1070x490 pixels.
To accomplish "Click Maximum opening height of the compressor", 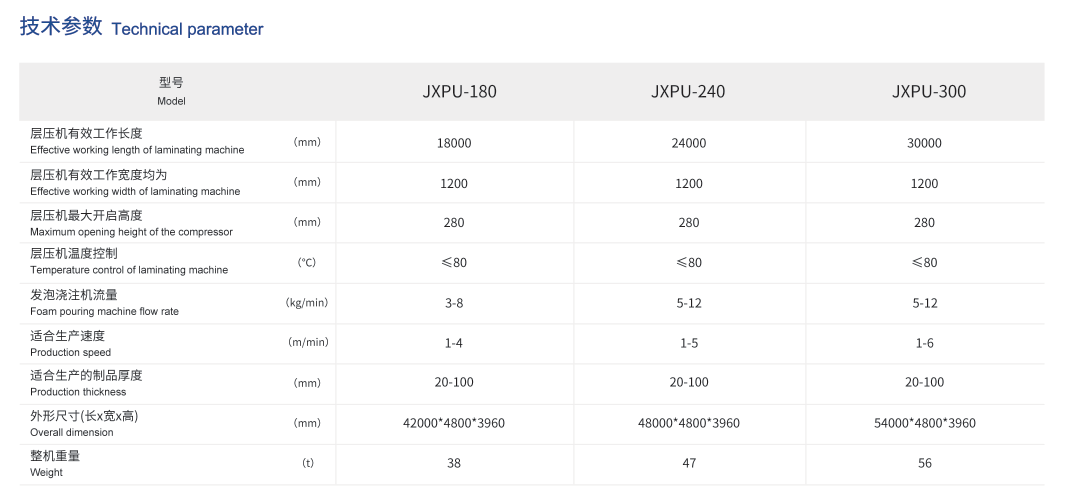I will pos(132,232).
